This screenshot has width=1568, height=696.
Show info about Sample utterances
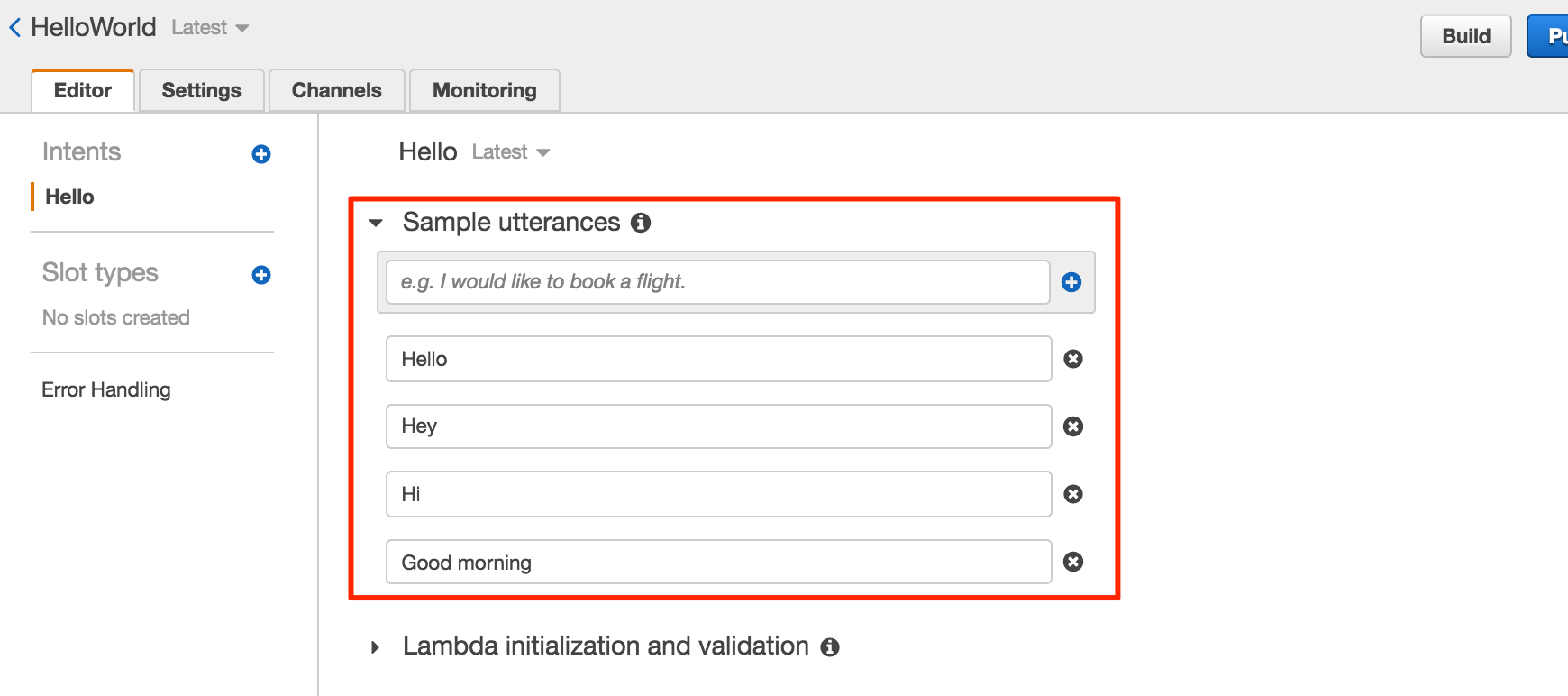pos(641,223)
